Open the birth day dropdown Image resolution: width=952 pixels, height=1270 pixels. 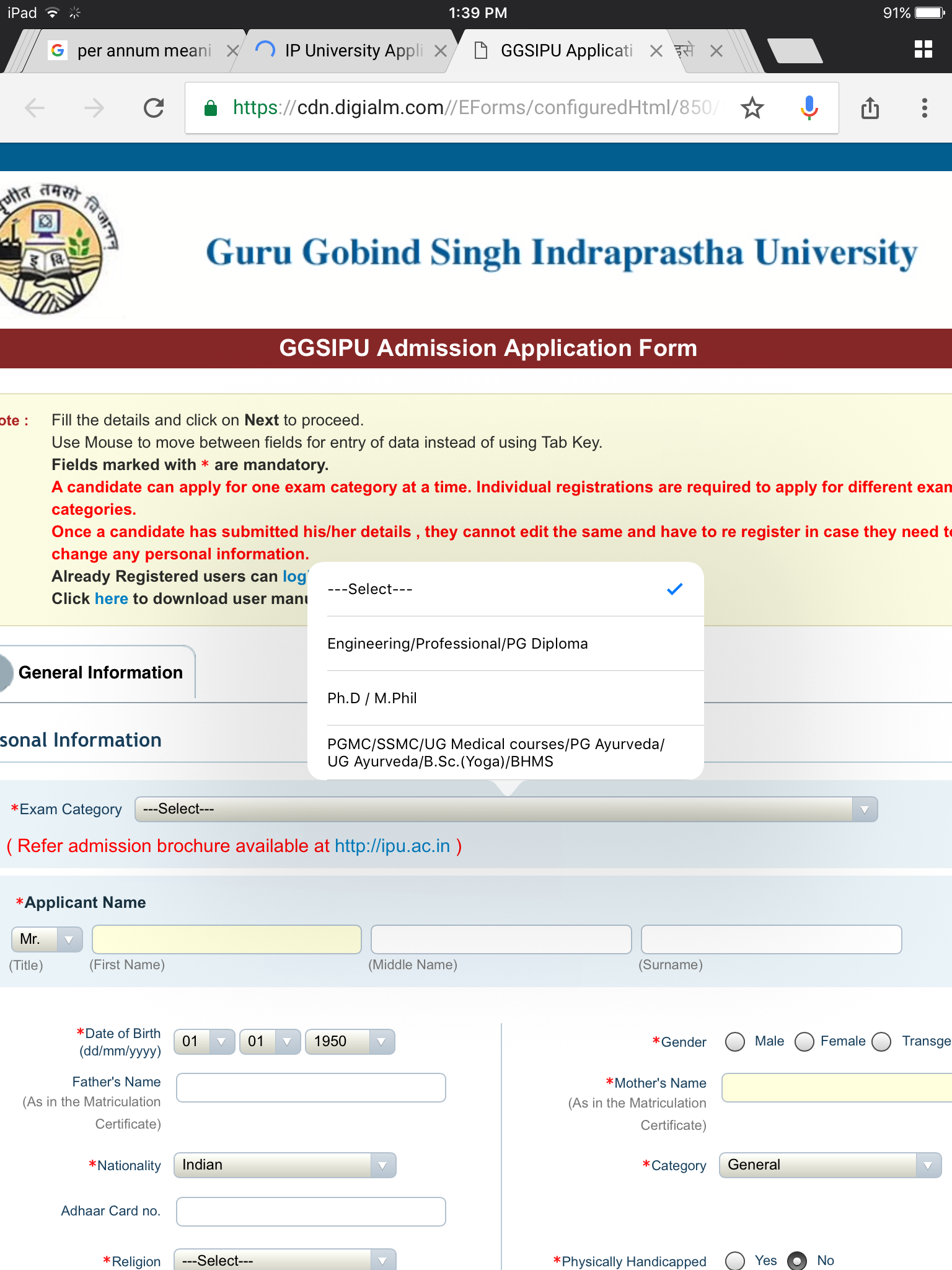coord(204,1041)
